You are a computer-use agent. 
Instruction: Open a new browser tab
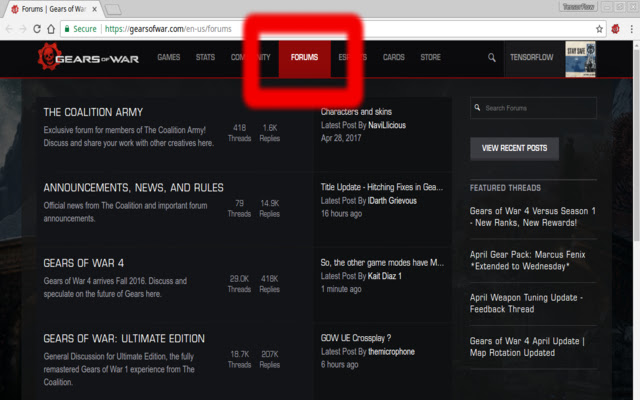click(x=113, y=9)
